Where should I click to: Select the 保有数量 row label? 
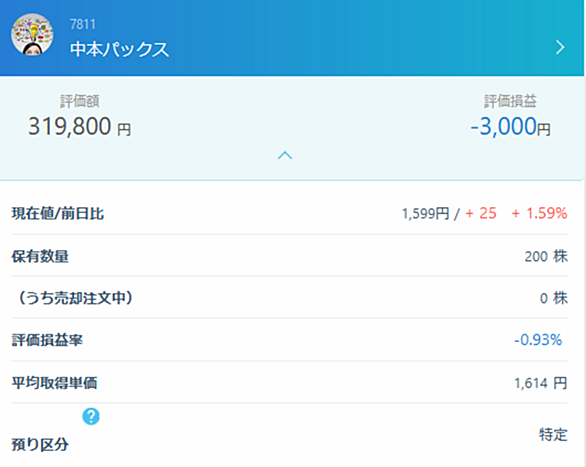coord(40,256)
